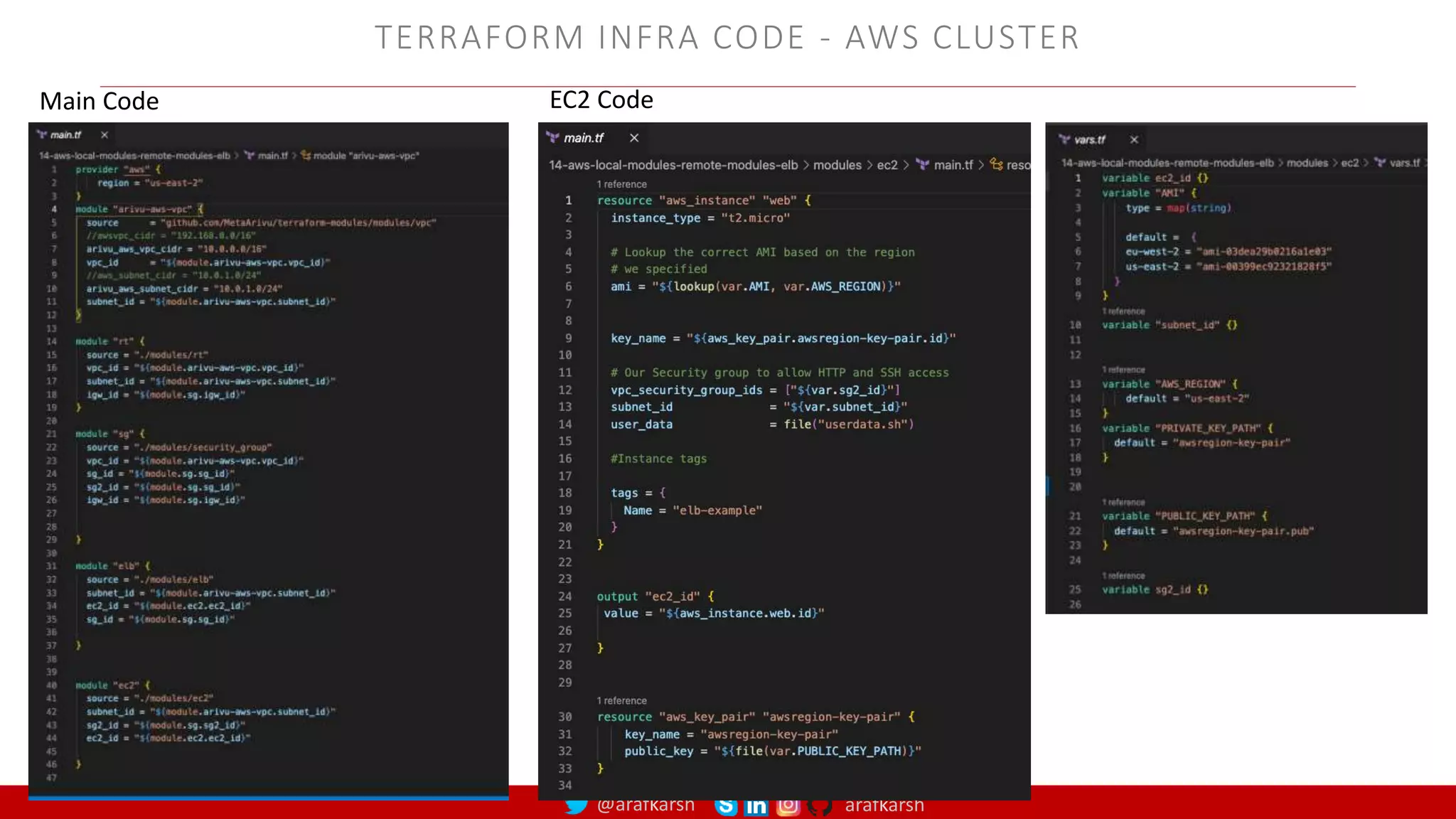Click '1 reference' lens above aws_key_pair resource
Viewport: 1456px width, 819px height.
click(x=621, y=700)
